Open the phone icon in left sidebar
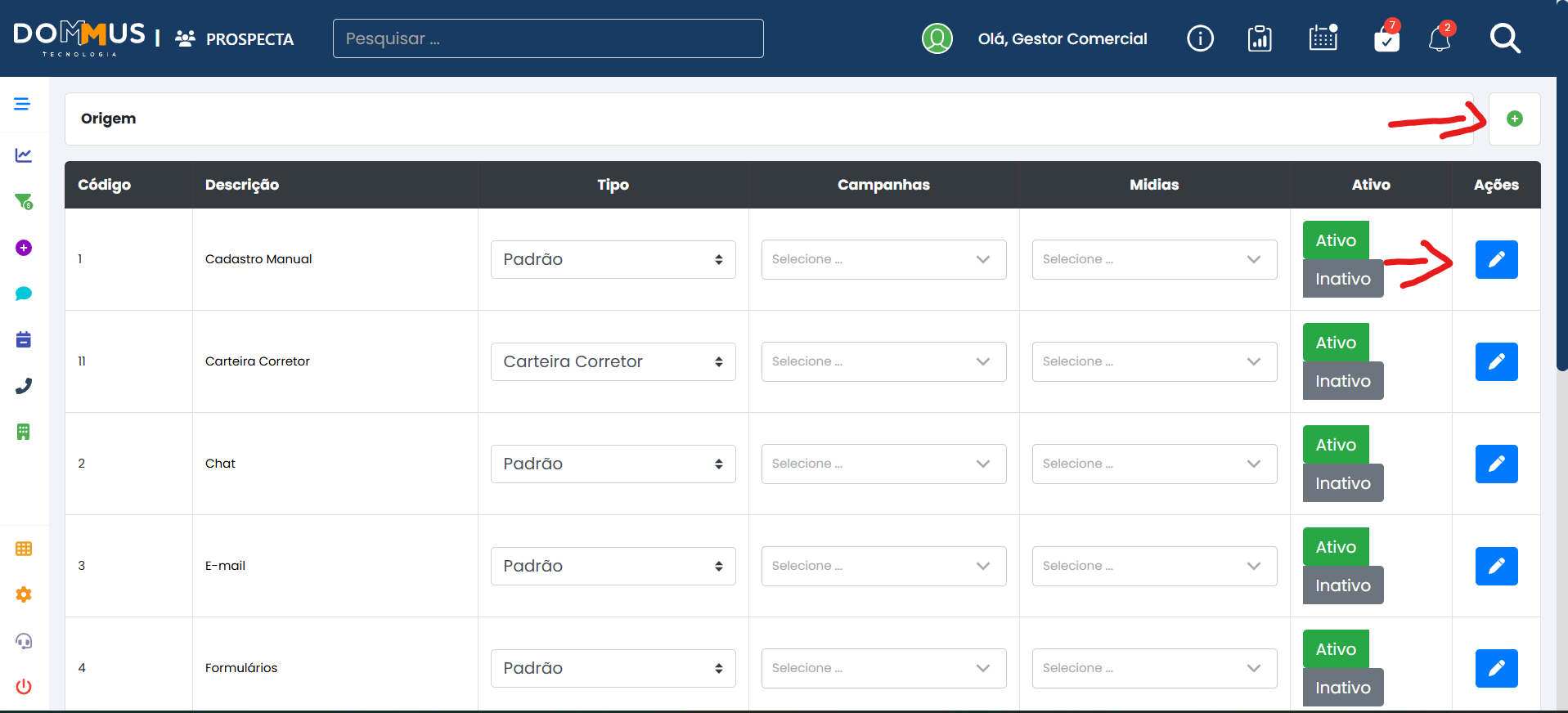The image size is (1568, 713). click(24, 386)
